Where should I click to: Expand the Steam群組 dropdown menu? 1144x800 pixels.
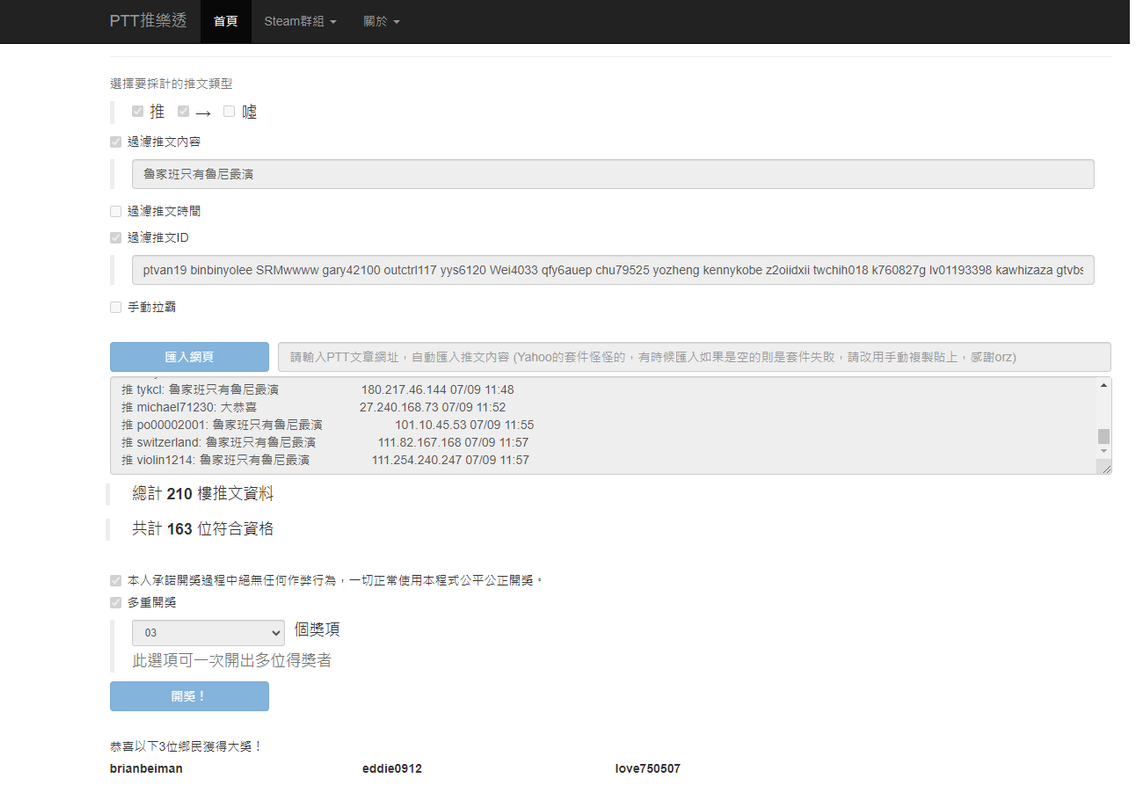coord(300,21)
